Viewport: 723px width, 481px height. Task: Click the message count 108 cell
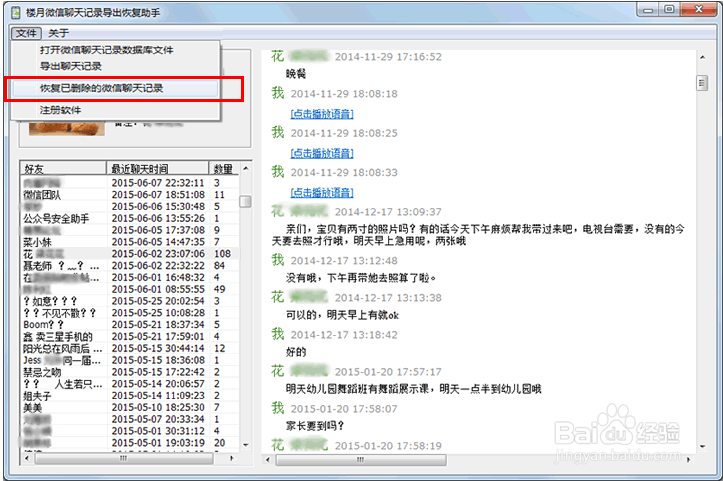coord(222,254)
